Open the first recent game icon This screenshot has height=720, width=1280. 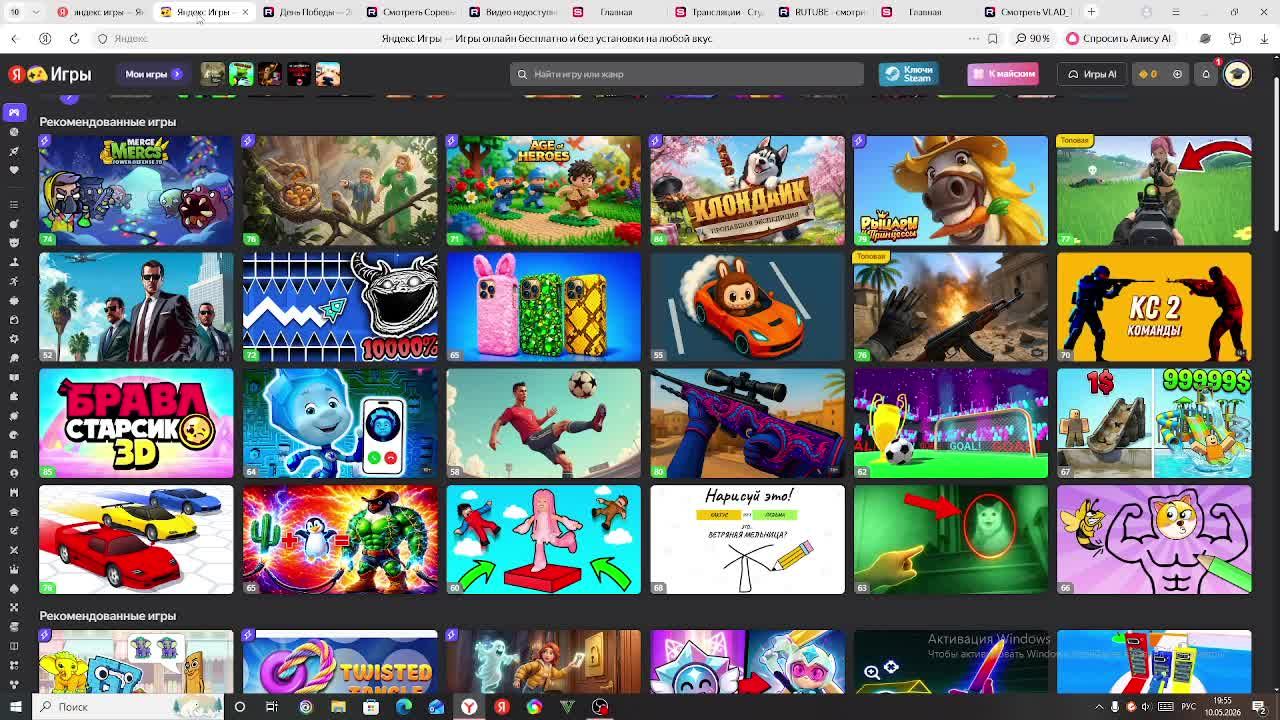point(212,74)
